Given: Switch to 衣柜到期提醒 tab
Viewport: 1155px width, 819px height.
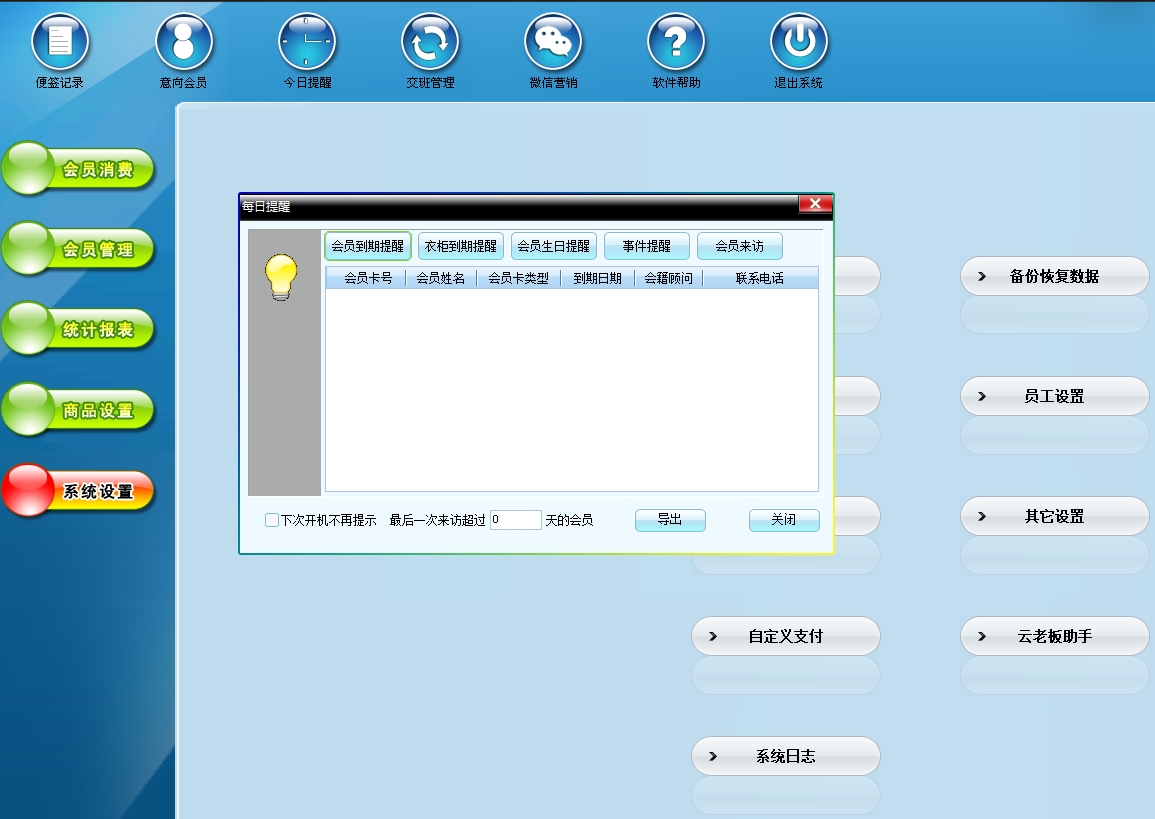Looking at the screenshot, I should pos(460,246).
